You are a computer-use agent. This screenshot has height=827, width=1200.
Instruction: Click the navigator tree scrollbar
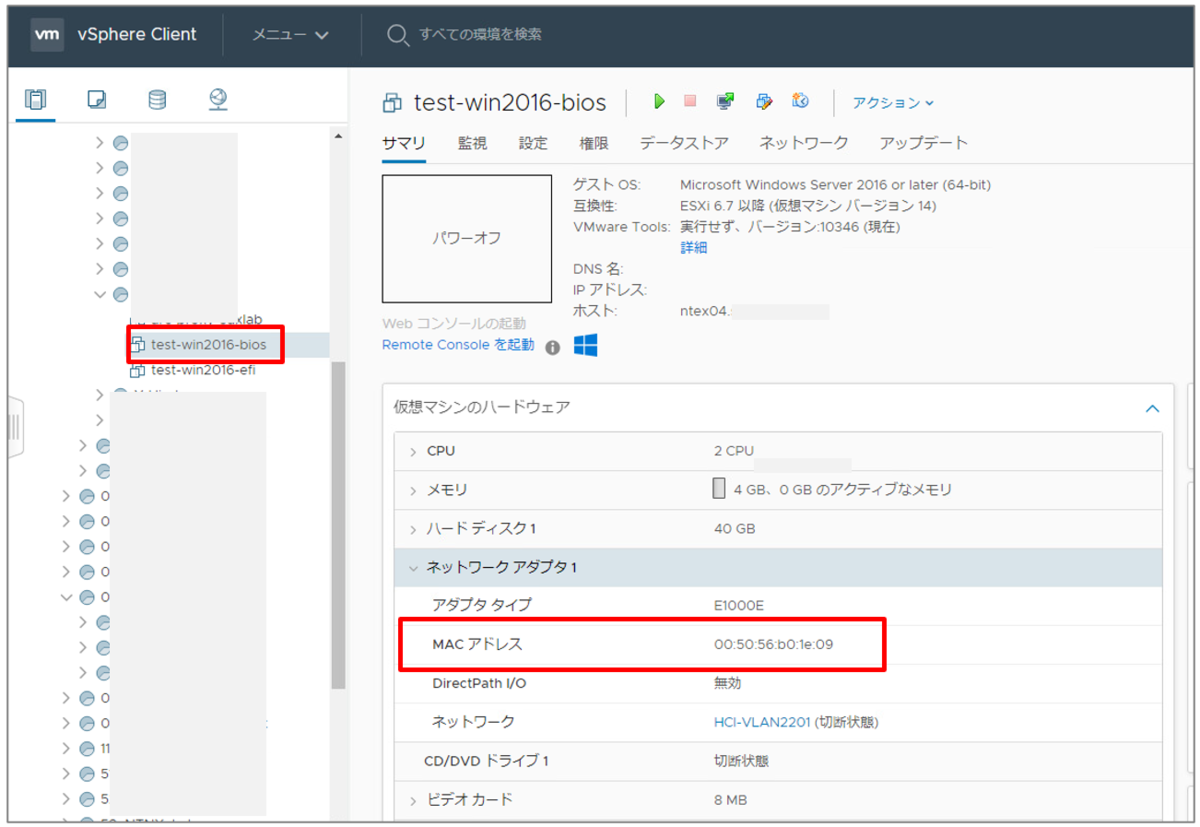click(x=338, y=525)
